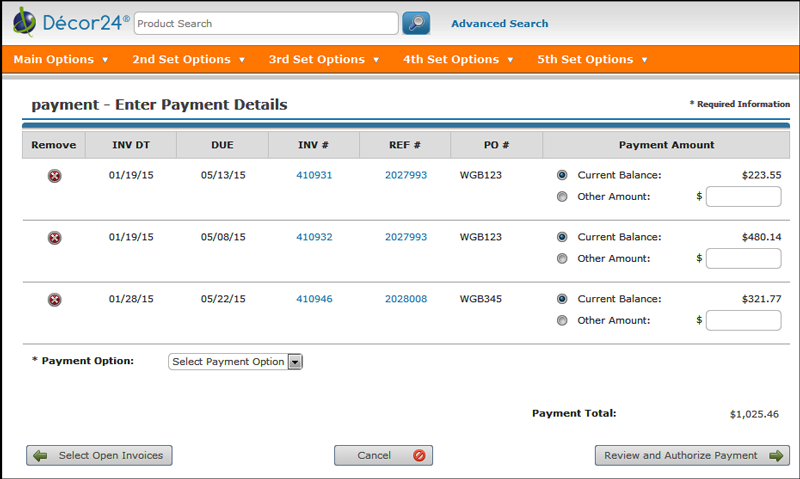Click the magnifier search icon button
This screenshot has width=800, height=479.
415,23
